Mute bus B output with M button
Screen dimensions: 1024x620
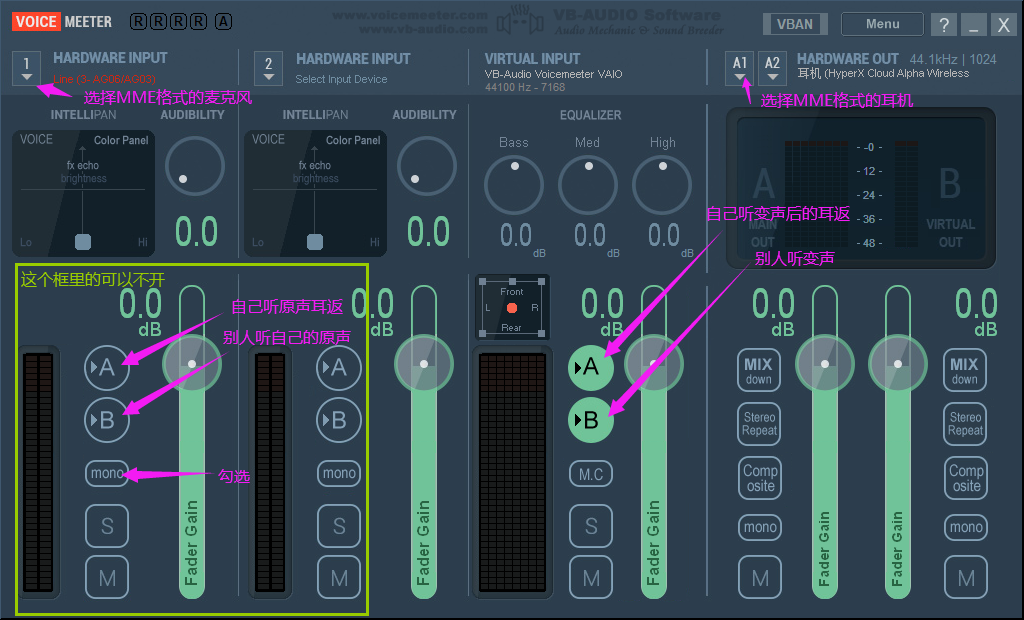tap(966, 578)
